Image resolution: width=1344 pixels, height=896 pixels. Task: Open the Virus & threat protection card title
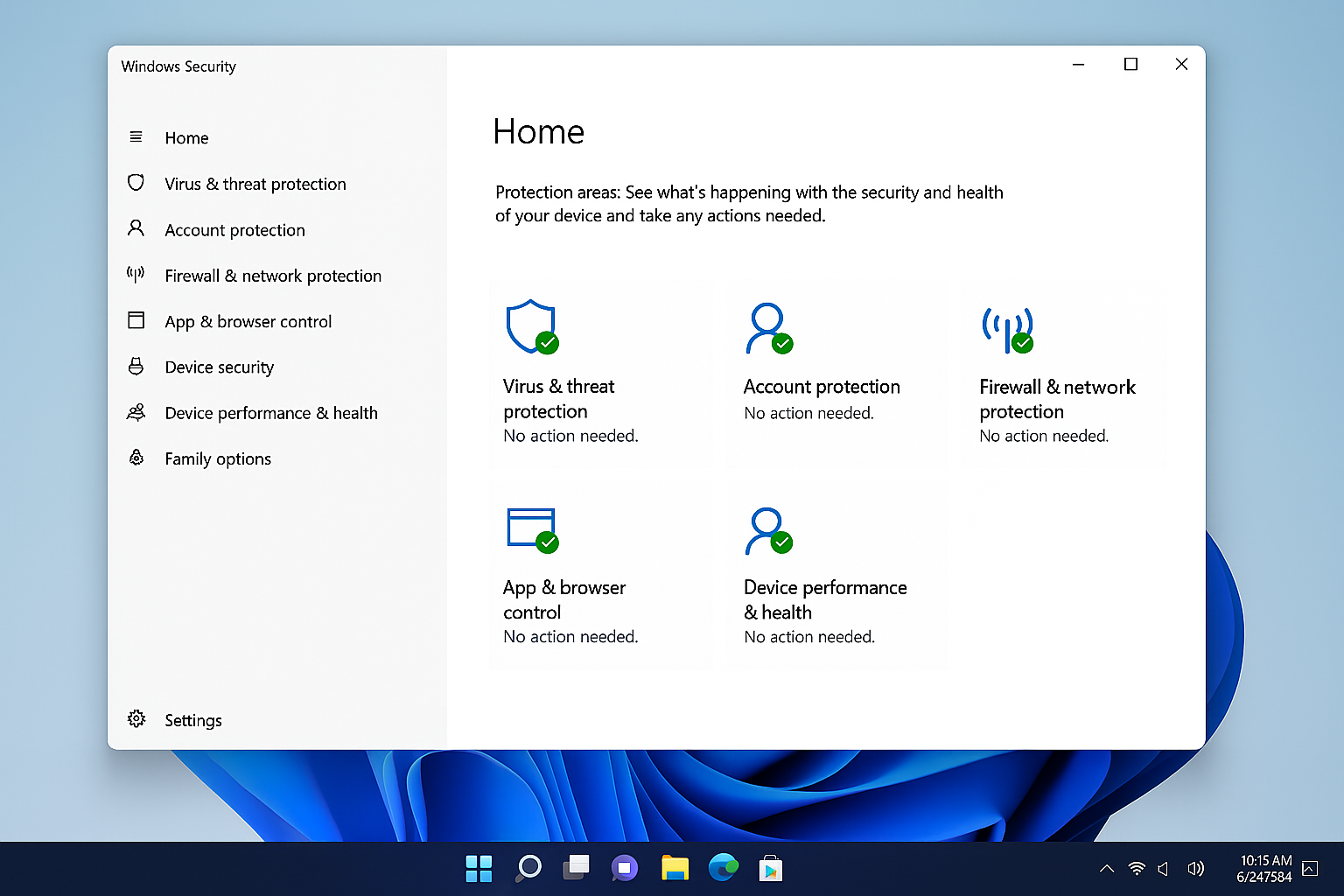pyautogui.click(x=559, y=399)
